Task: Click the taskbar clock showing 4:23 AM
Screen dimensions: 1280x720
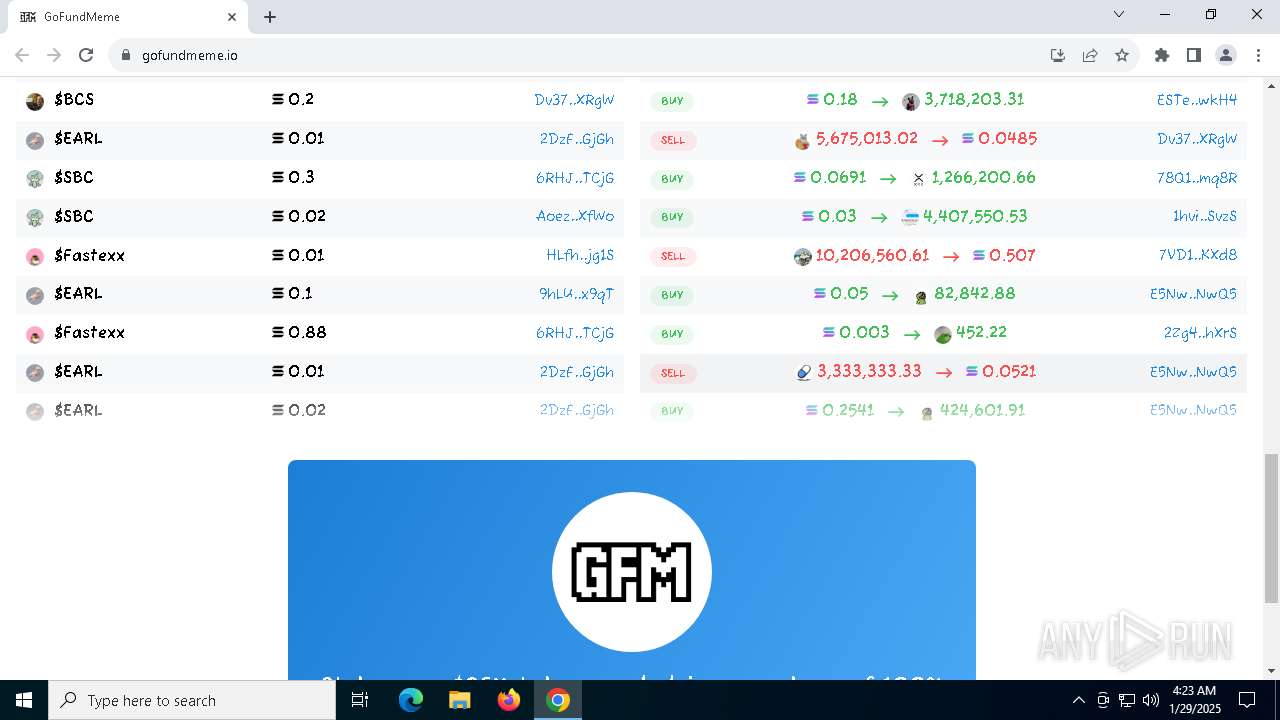Action: pyautogui.click(x=1192, y=700)
